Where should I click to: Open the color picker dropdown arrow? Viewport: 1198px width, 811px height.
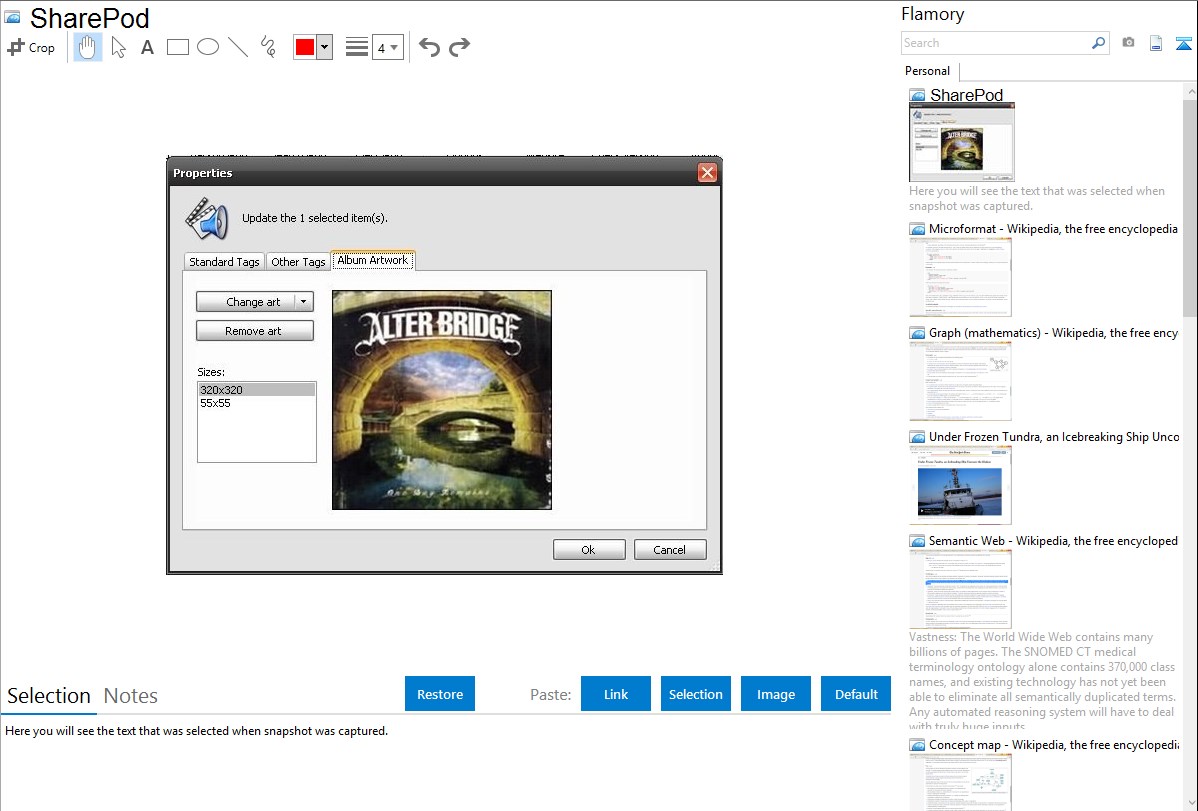tap(324, 47)
